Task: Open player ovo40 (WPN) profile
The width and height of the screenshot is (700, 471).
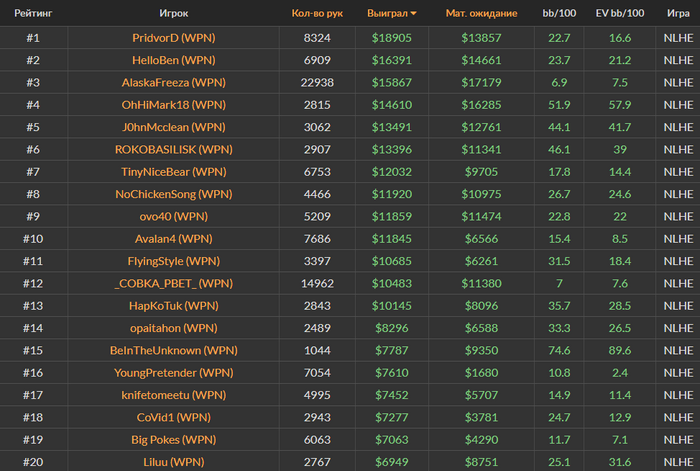Action: click(174, 217)
